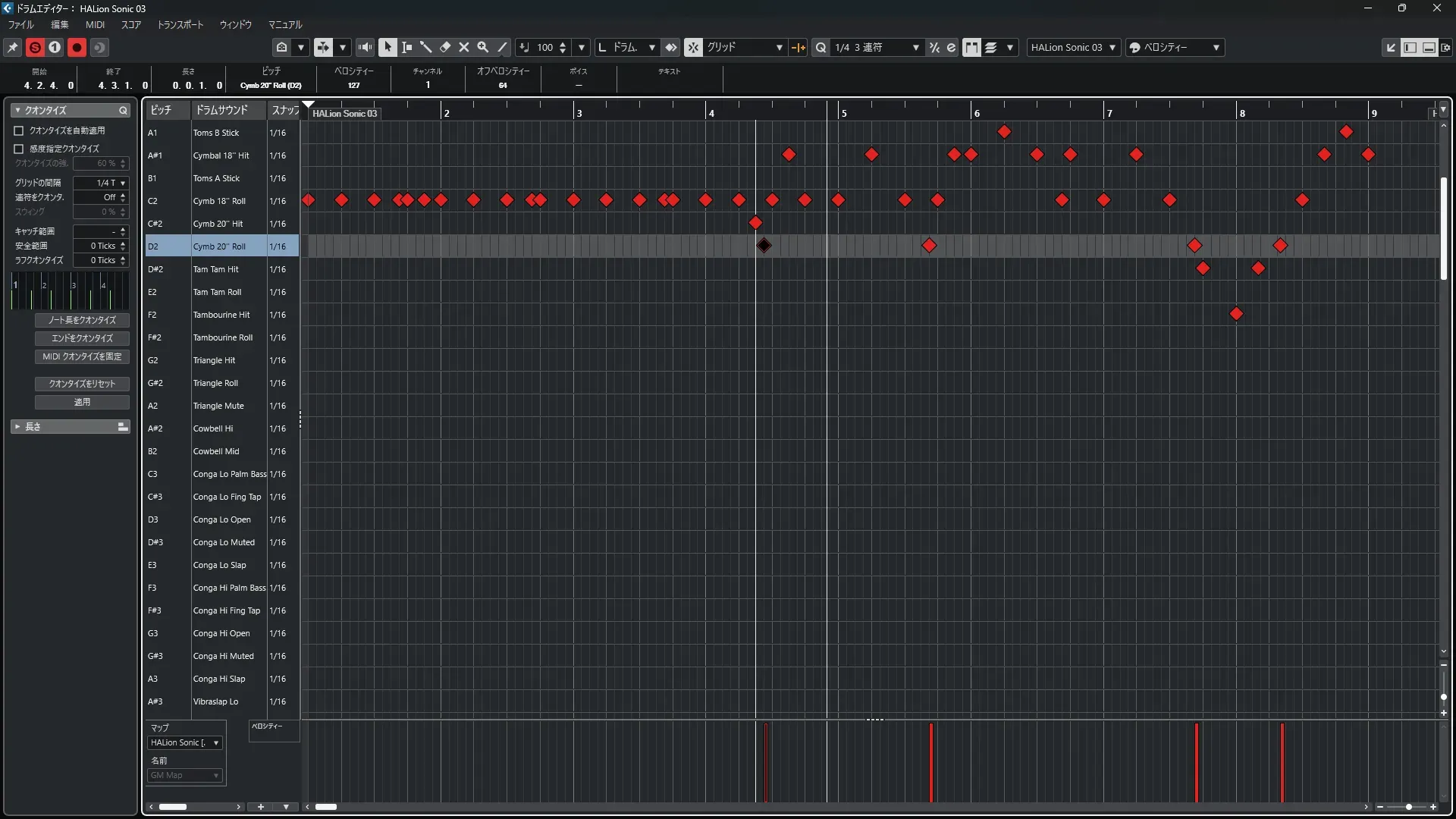The width and height of the screenshot is (1456, 819).
Task: Toggle the left zone visibility button
Action: pos(1410,48)
